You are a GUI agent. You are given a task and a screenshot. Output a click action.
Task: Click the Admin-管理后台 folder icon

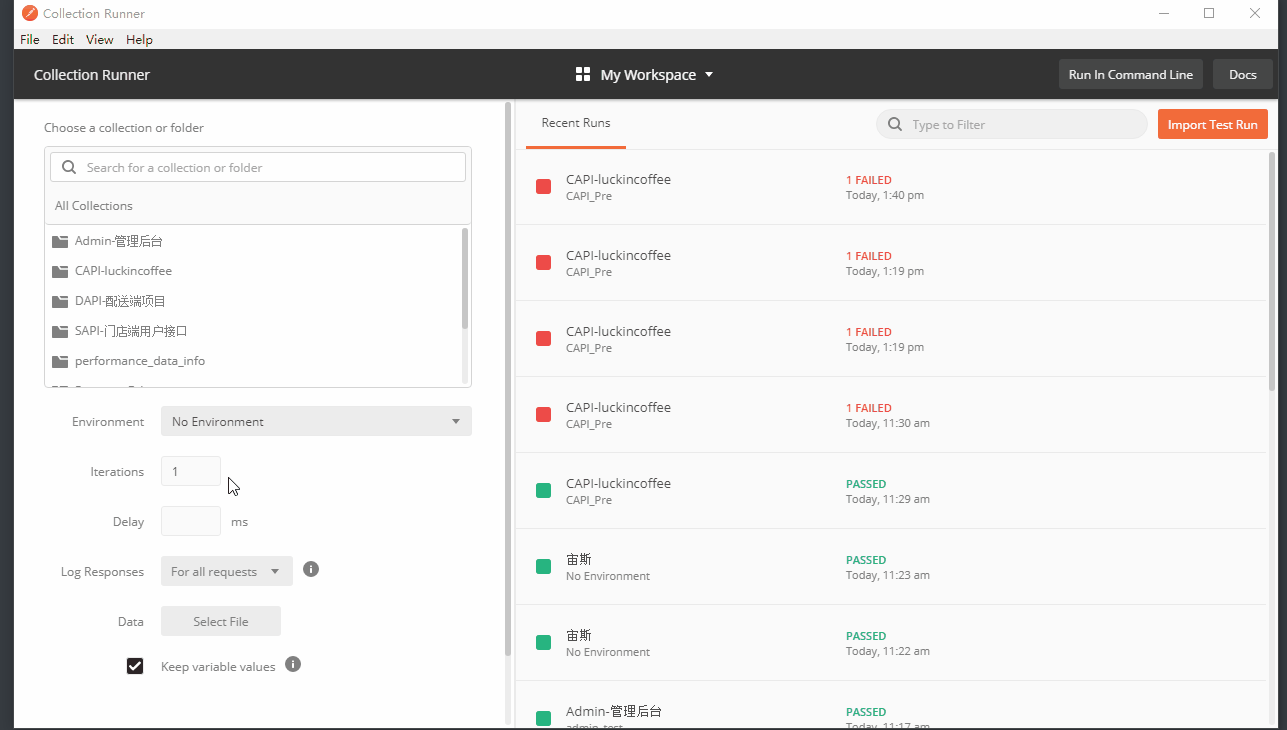tap(60, 241)
